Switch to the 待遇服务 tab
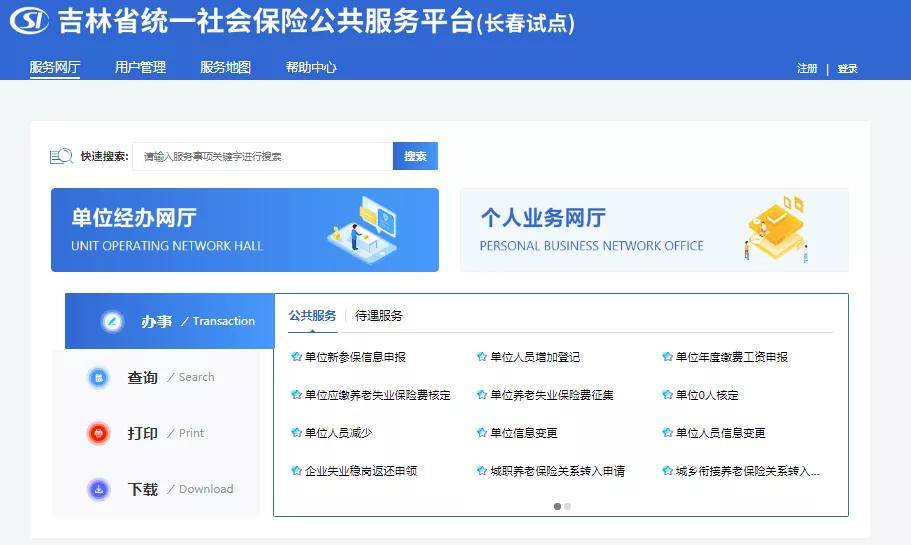Image resolution: width=911 pixels, height=545 pixels. click(x=379, y=316)
